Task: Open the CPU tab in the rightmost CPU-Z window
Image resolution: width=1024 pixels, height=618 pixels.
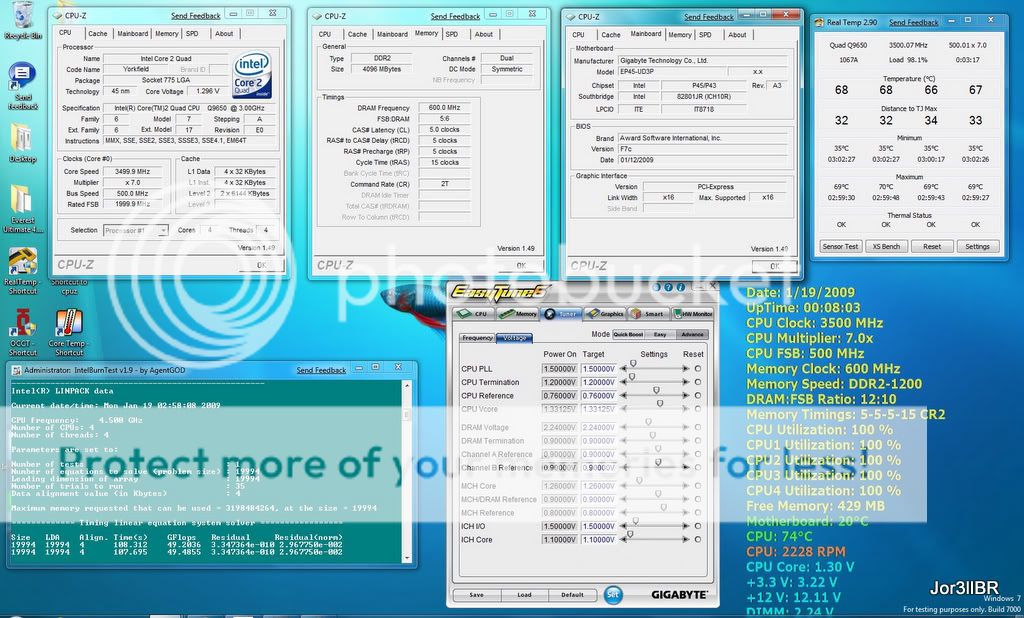Action: (578, 35)
